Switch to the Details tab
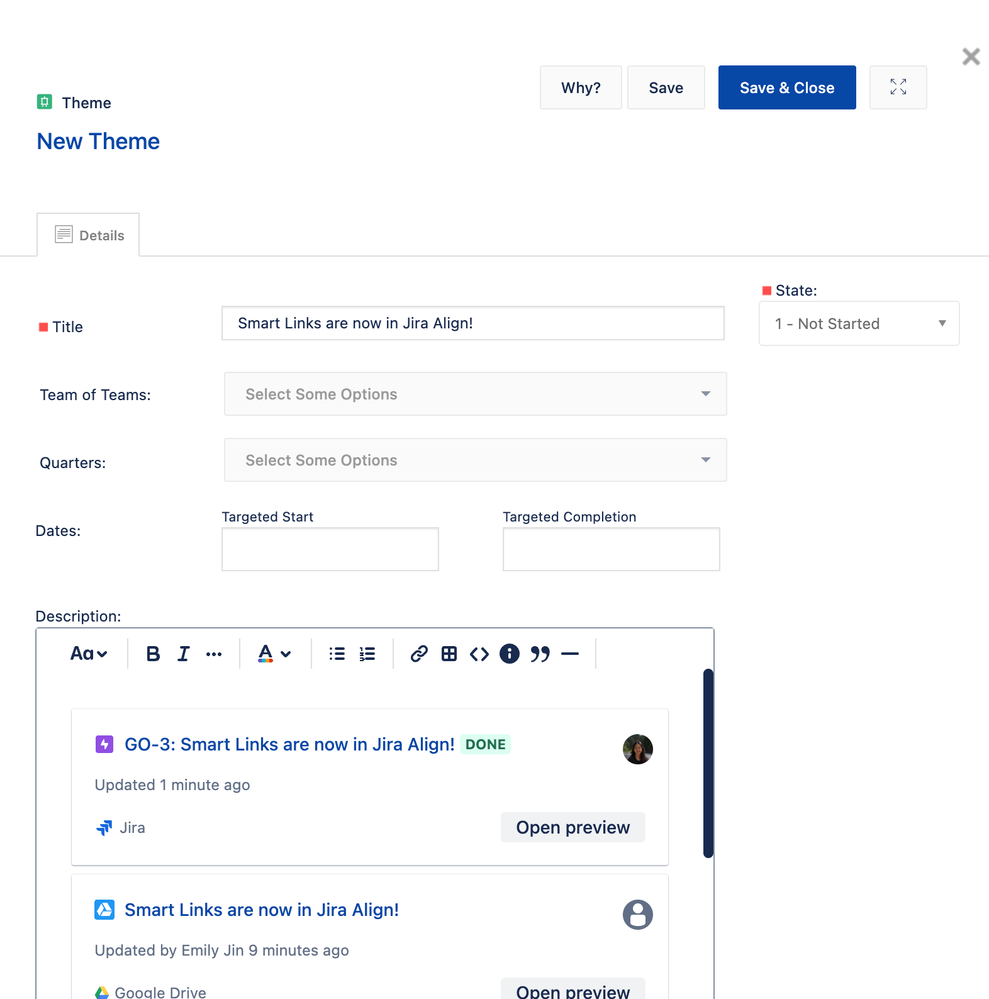The height and width of the screenshot is (999, 989). click(89, 235)
